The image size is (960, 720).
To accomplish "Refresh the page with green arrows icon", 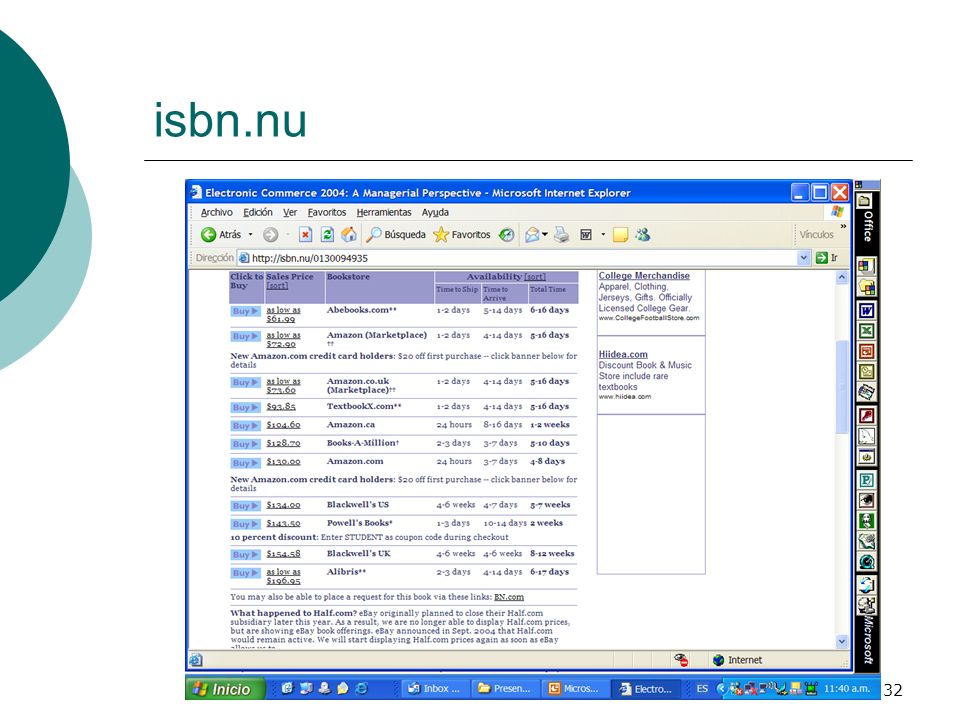I will click(x=328, y=234).
